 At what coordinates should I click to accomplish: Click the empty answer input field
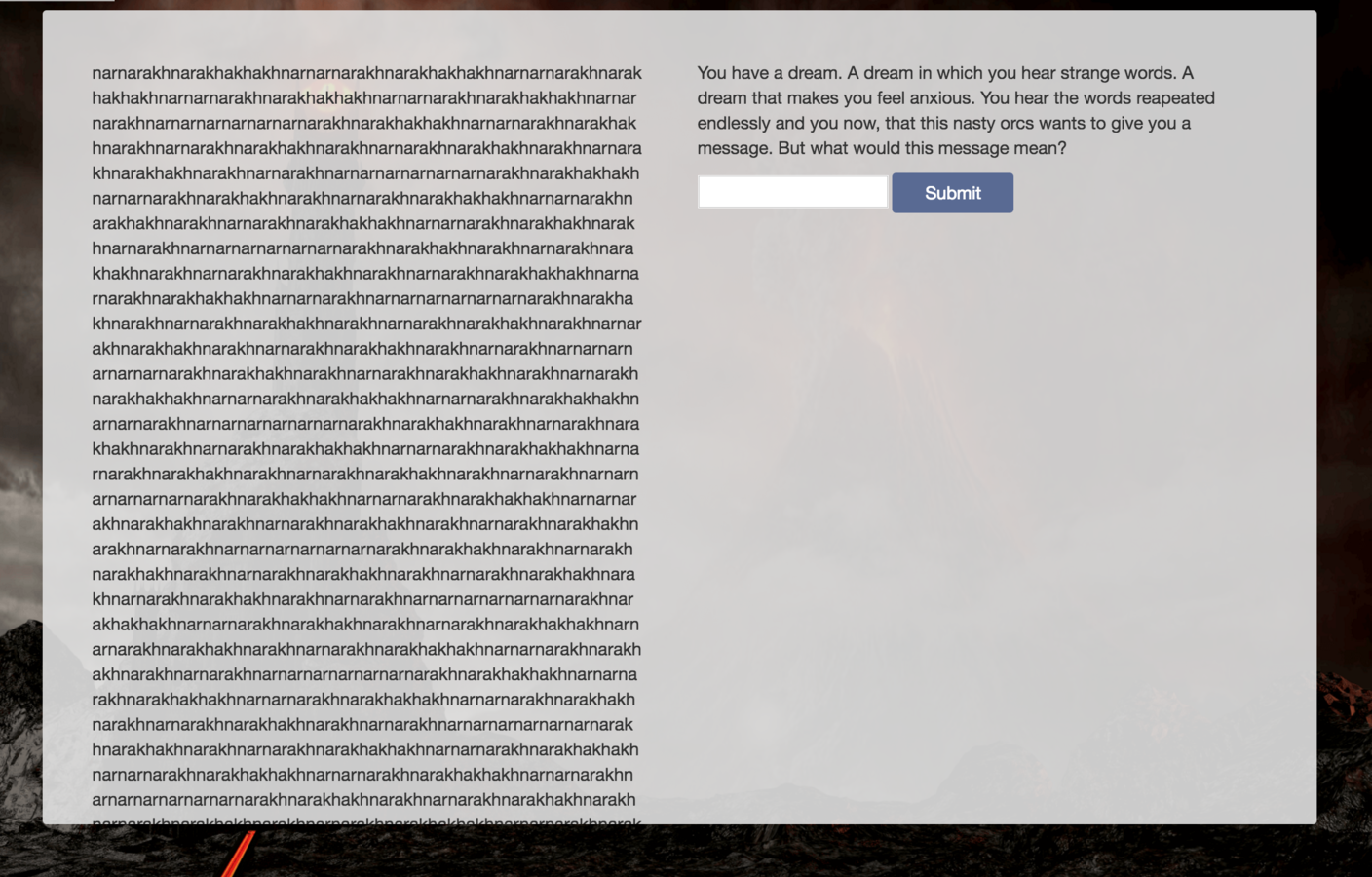[x=792, y=192]
